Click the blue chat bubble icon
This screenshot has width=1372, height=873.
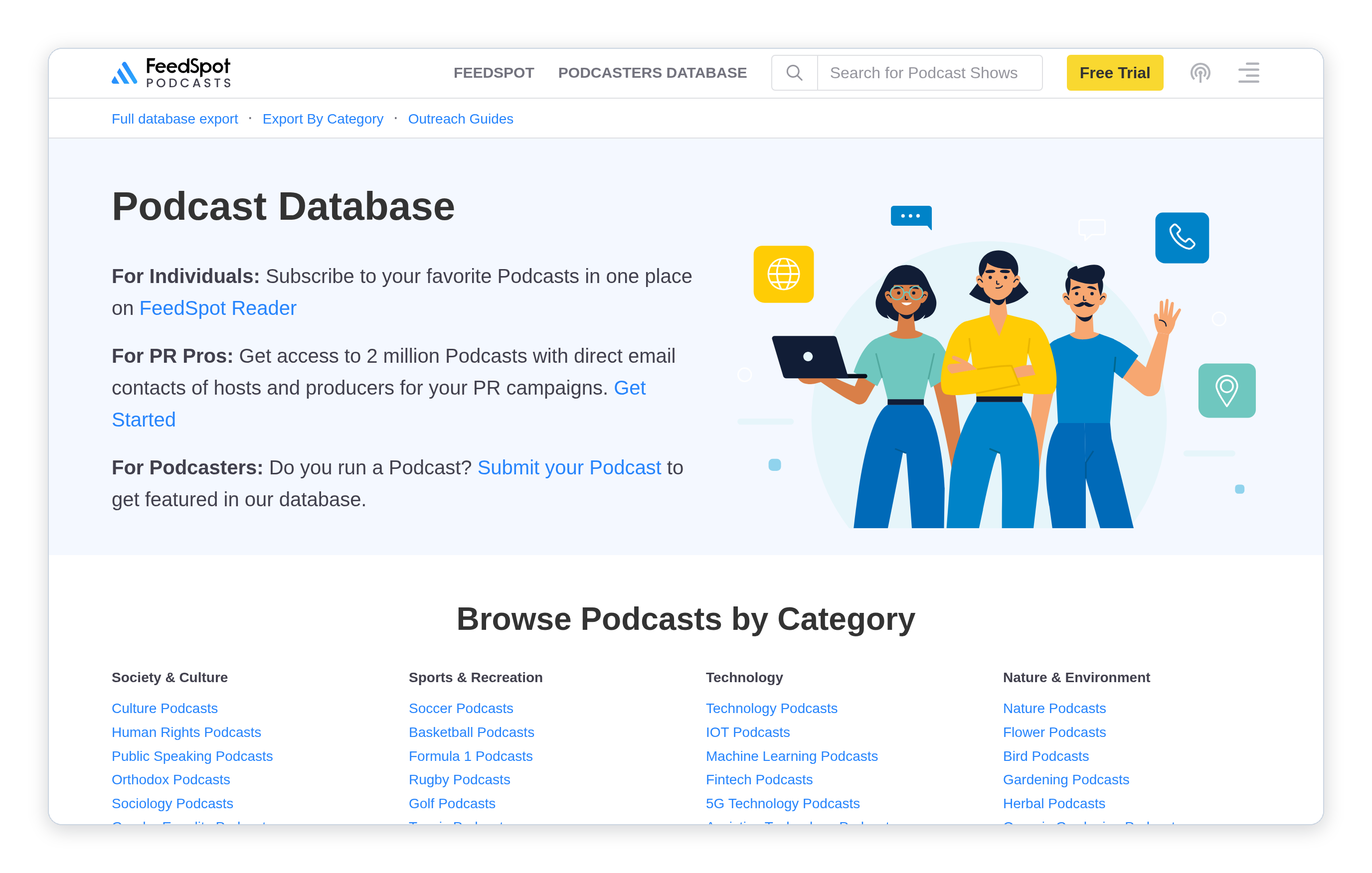tap(911, 217)
